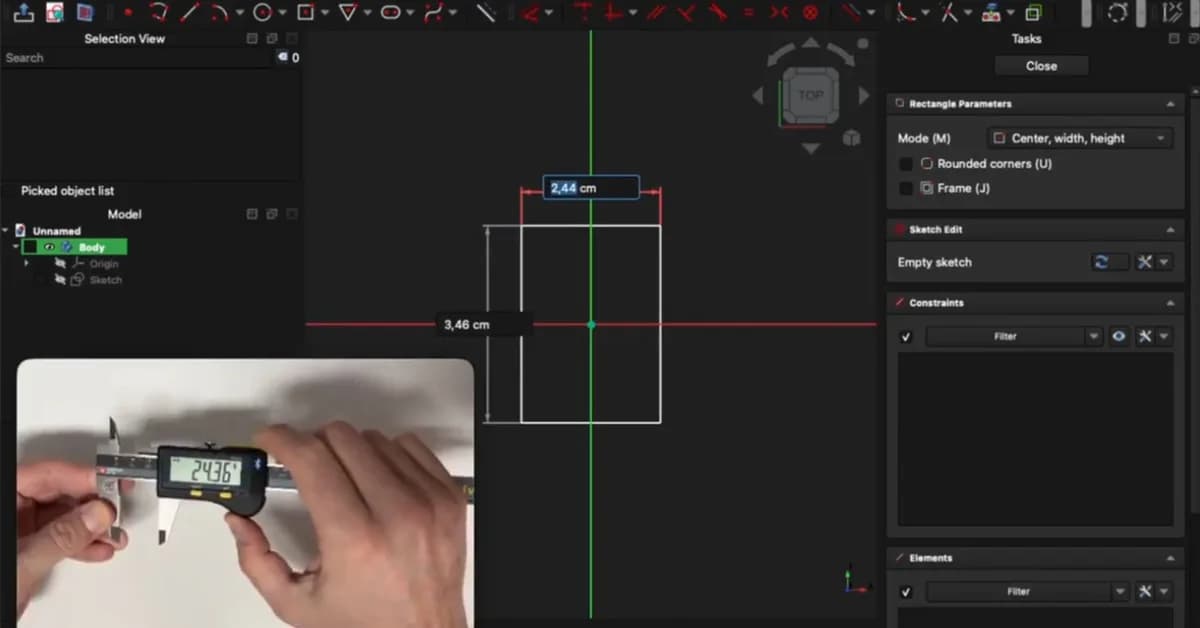This screenshot has width=1200, height=628.
Task: Select the Point creation tool
Action: click(x=127, y=13)
